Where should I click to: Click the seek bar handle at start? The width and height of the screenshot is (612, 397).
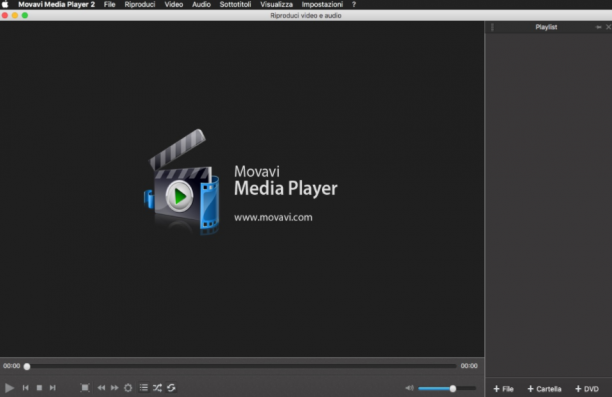(x=27, y=367)
